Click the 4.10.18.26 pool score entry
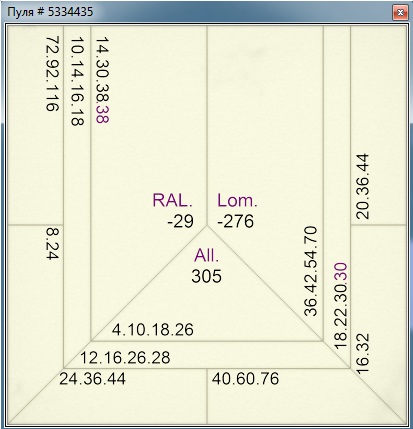The height and width of the screenshot is (429, 413). [153, 330]
